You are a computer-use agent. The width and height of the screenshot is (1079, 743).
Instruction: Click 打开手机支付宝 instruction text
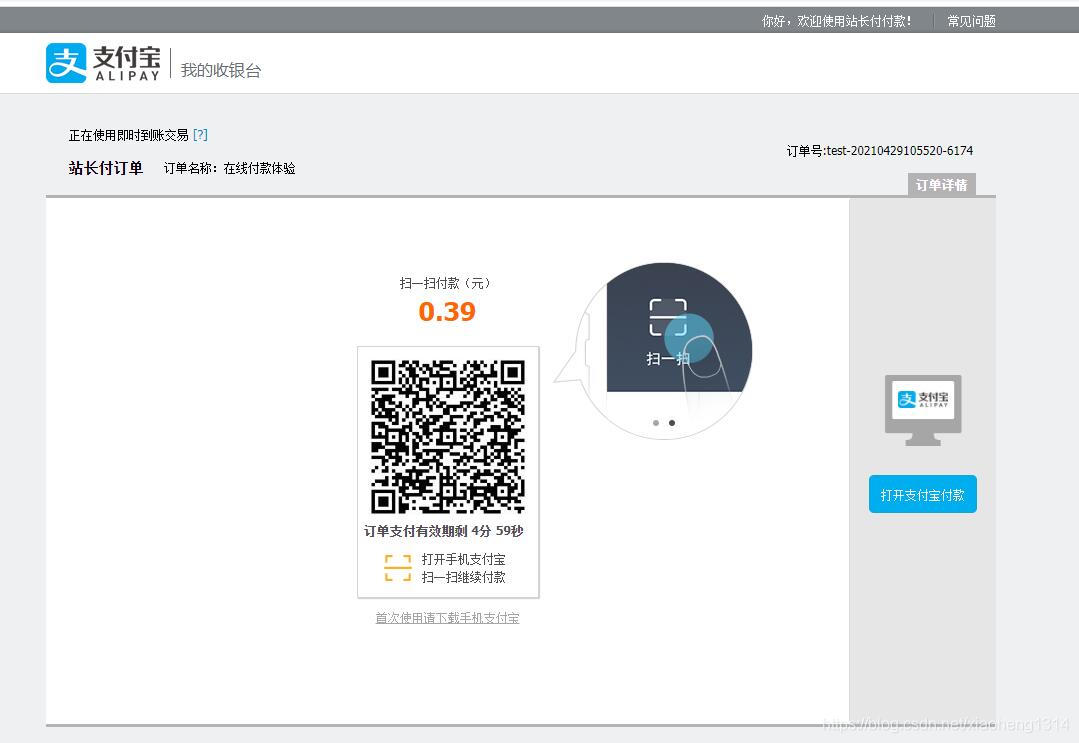(x=464, y=559)
